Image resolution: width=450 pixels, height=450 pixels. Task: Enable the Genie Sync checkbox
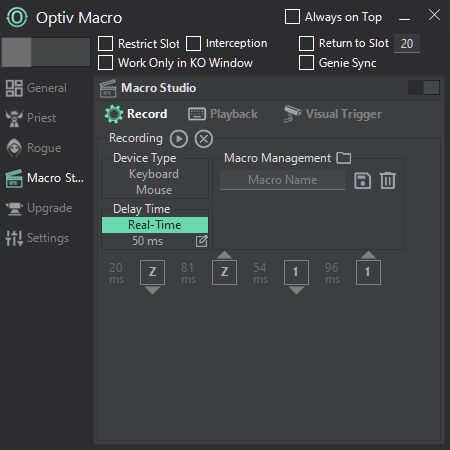[x=306, y=63]
